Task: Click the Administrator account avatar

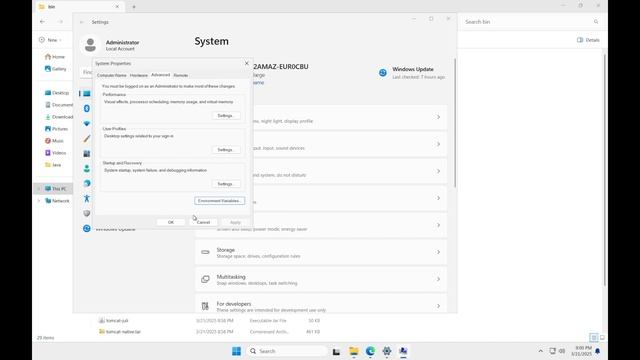Action: tap(90, 44)
